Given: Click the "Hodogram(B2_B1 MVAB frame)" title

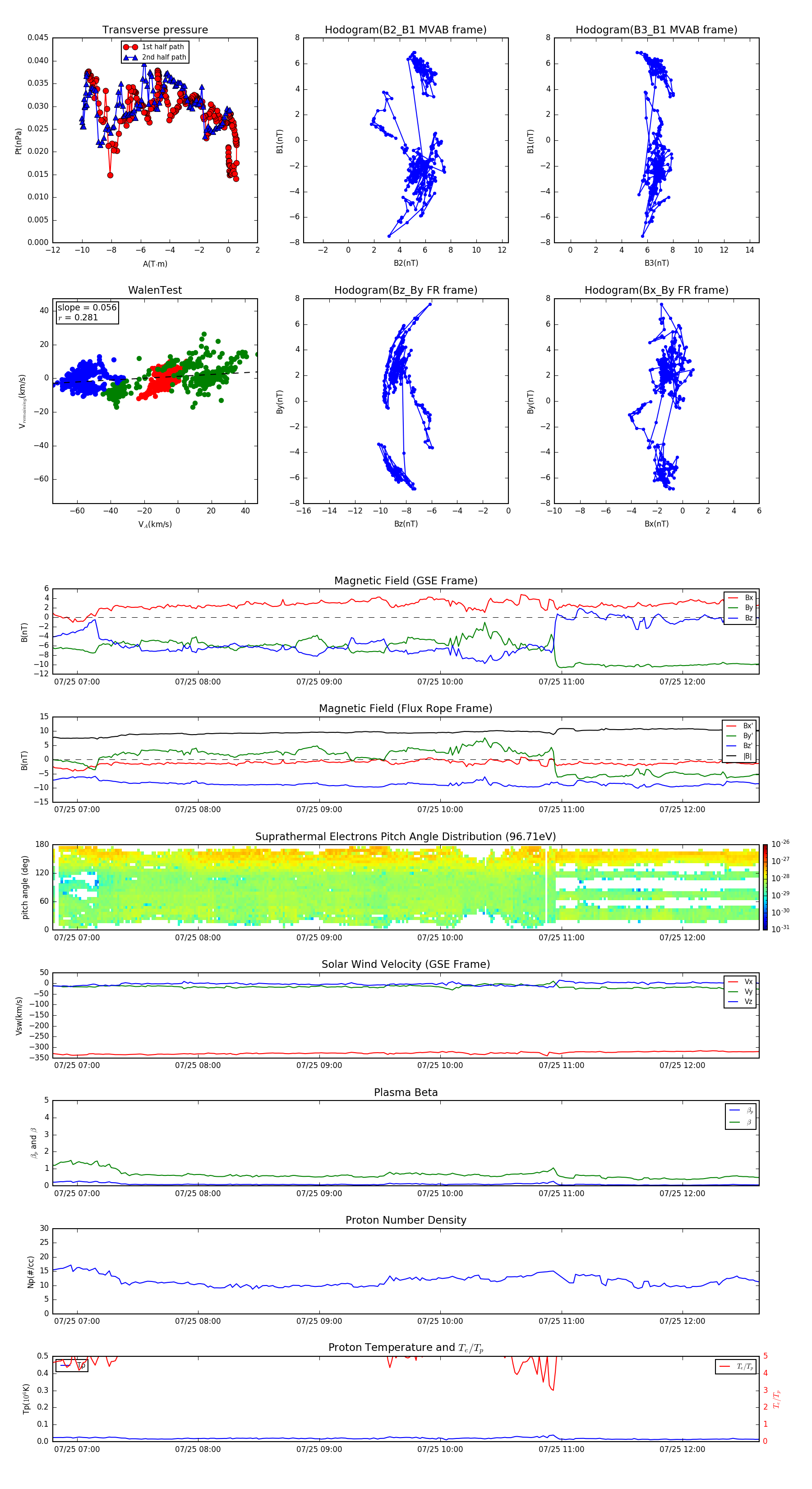Looking at the screenshot, I should tap(406, 30).
